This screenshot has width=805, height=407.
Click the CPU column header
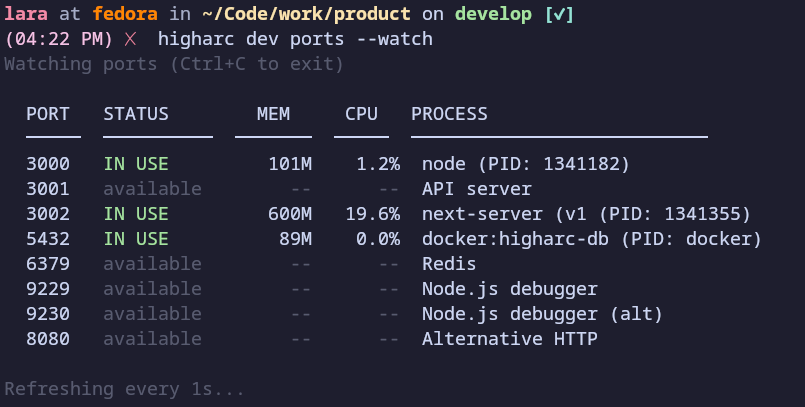point(361,114)
